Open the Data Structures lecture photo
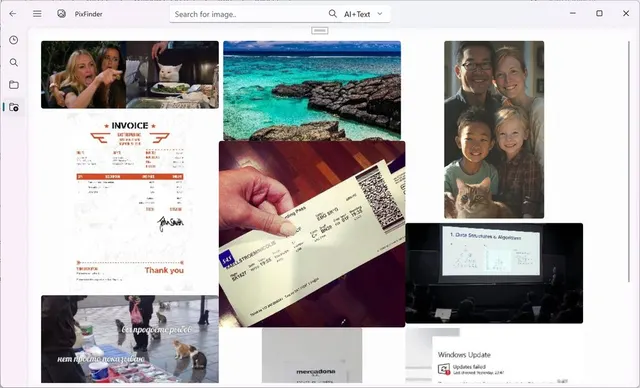The width and height of the screenshot is (640, 388). (494, 273)
